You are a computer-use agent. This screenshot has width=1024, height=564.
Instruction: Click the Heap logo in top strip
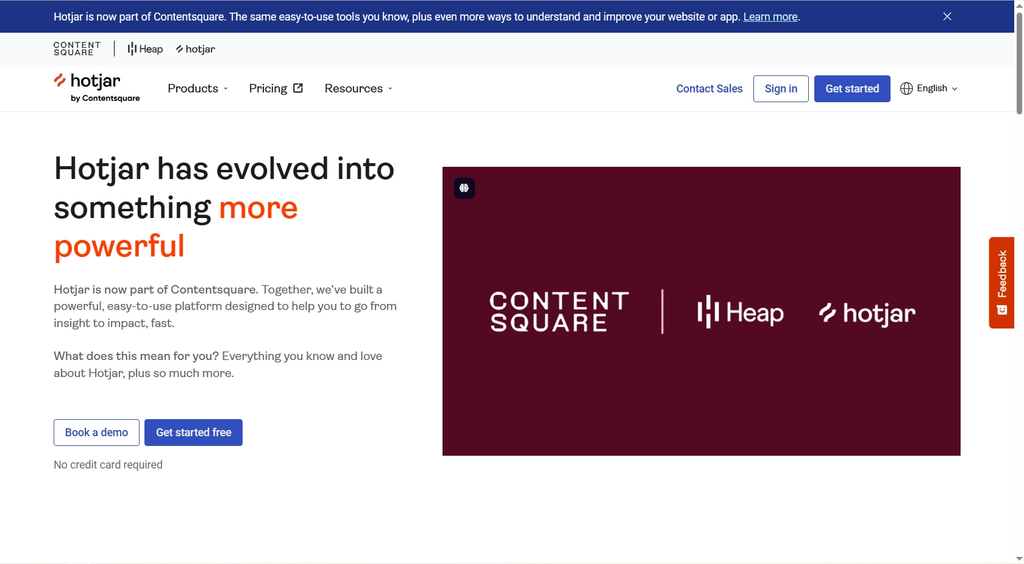click(145, 49)
